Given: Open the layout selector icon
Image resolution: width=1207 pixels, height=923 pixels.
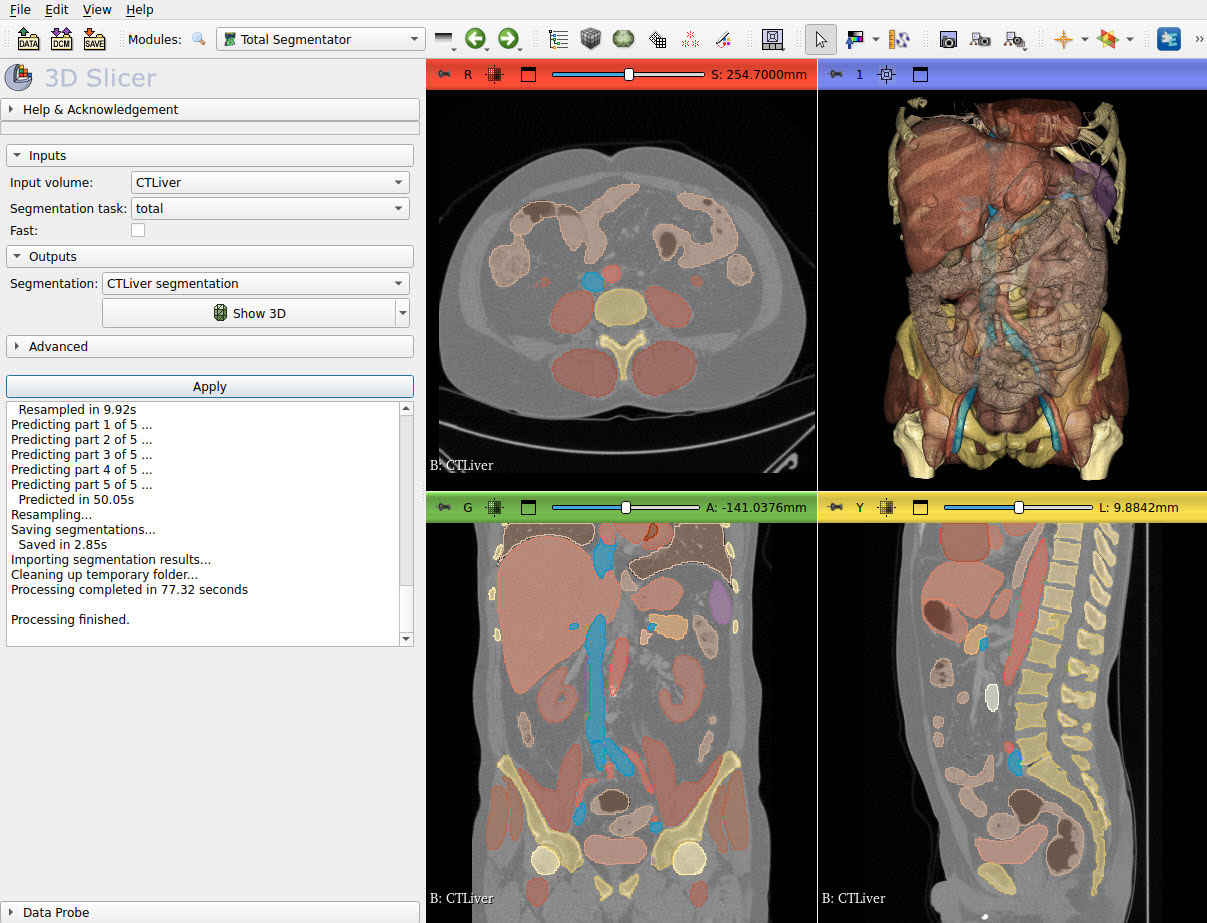Looking at the screenshot, I should click(x=772, y=39).
